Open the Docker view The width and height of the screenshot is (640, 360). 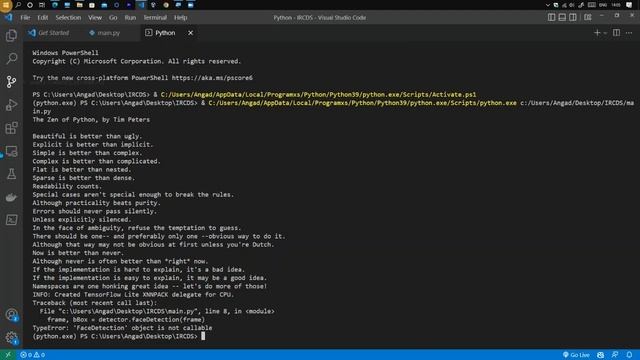coord(11,198)
